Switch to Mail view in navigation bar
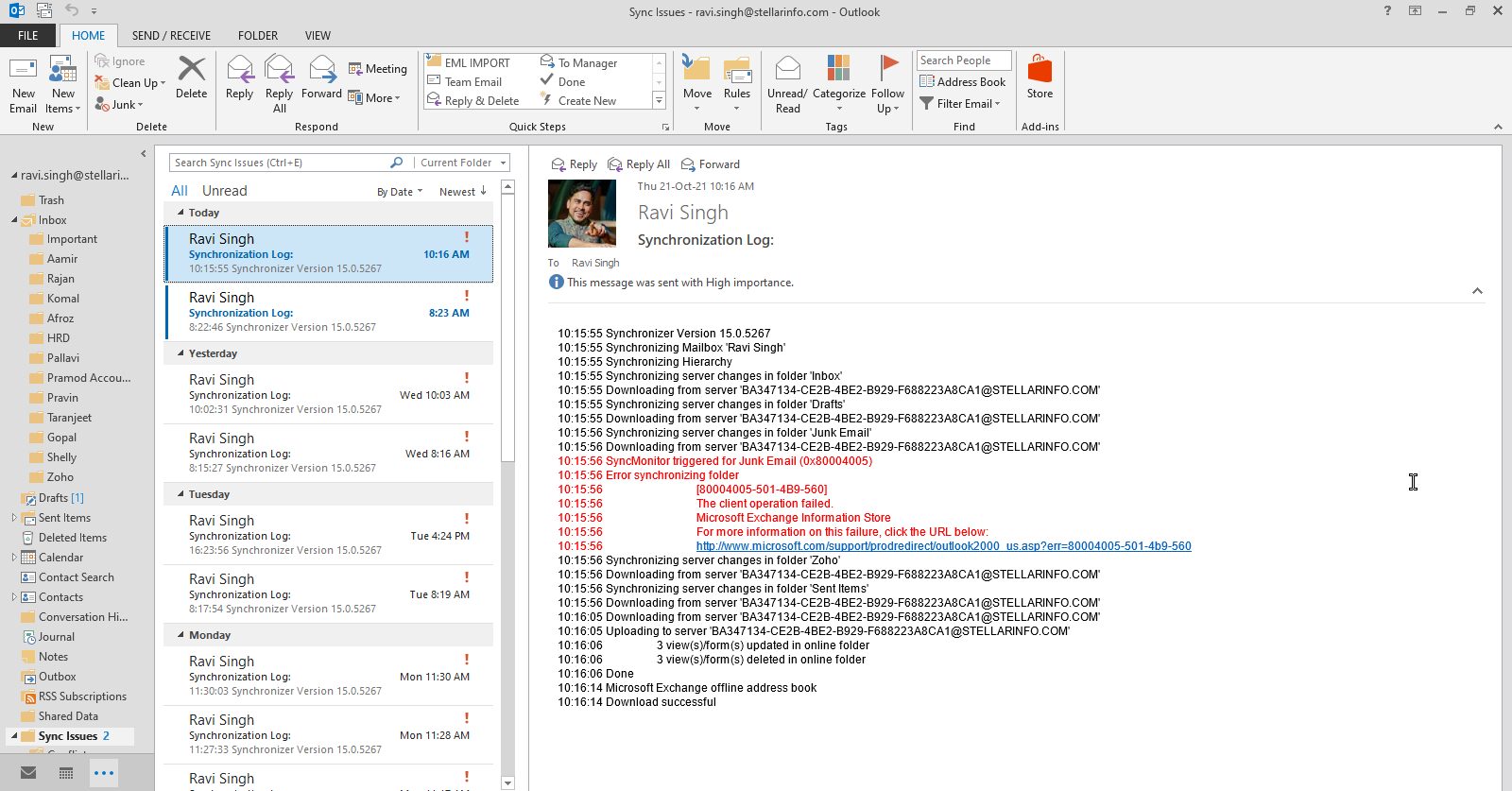The height and width of the screenshot is (791, 1512). coord(28,773)
